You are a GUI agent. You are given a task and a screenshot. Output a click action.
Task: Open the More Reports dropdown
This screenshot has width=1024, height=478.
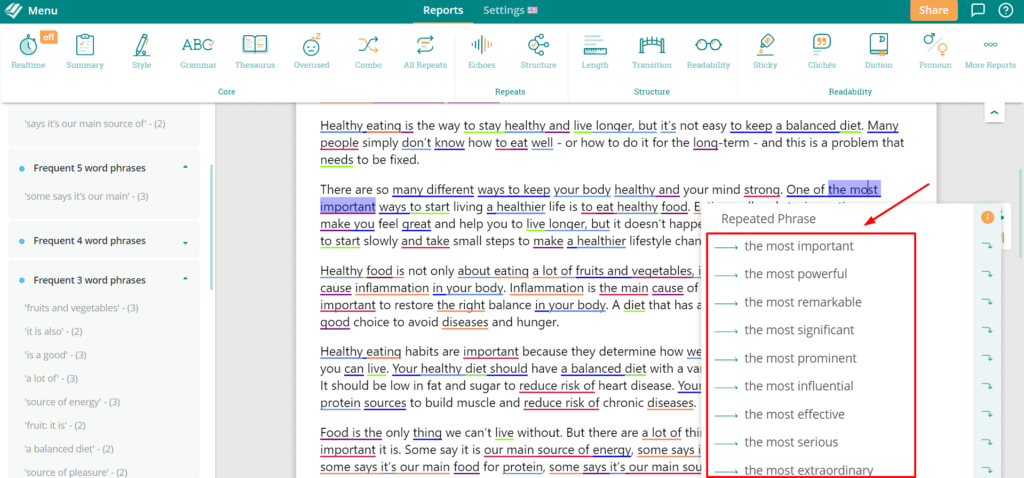tap(990, 50)
